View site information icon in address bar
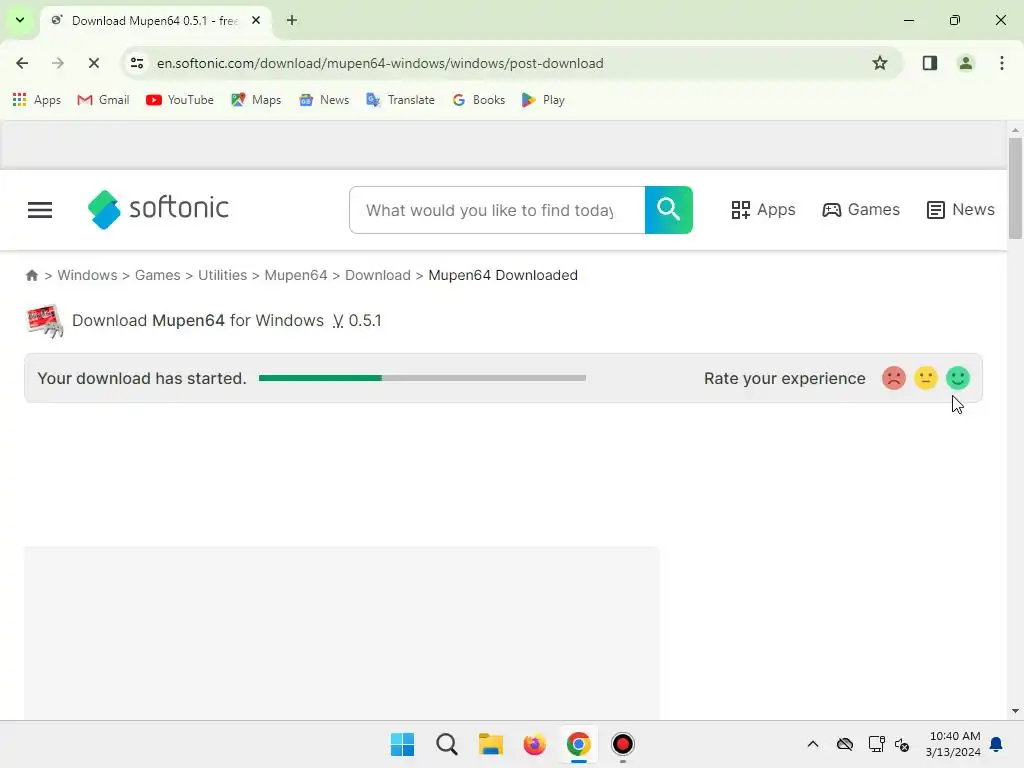Viewport: 1024px width, 768px height. pyautogui.click(x=137, y=63)
